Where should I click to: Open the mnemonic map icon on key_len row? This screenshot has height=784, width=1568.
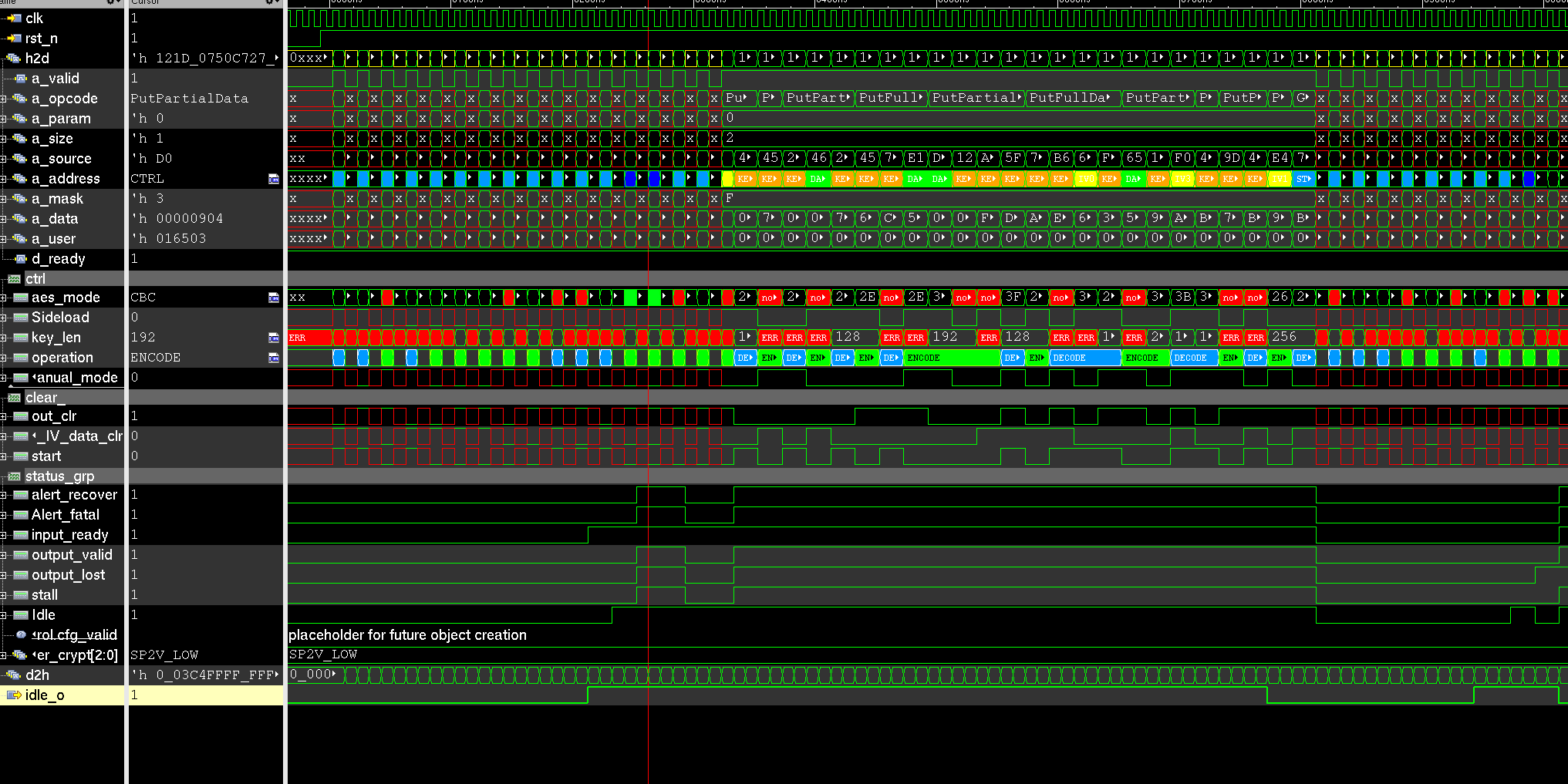click(274, 337)
